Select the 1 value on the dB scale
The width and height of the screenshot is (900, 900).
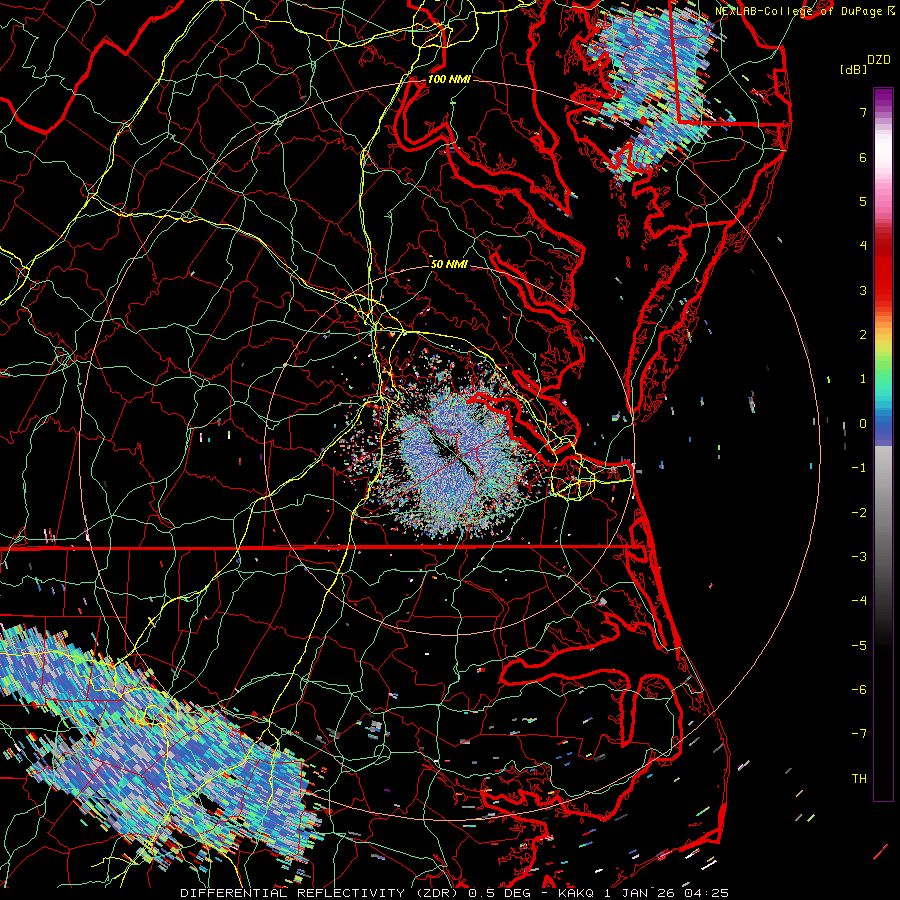(863, 379)
